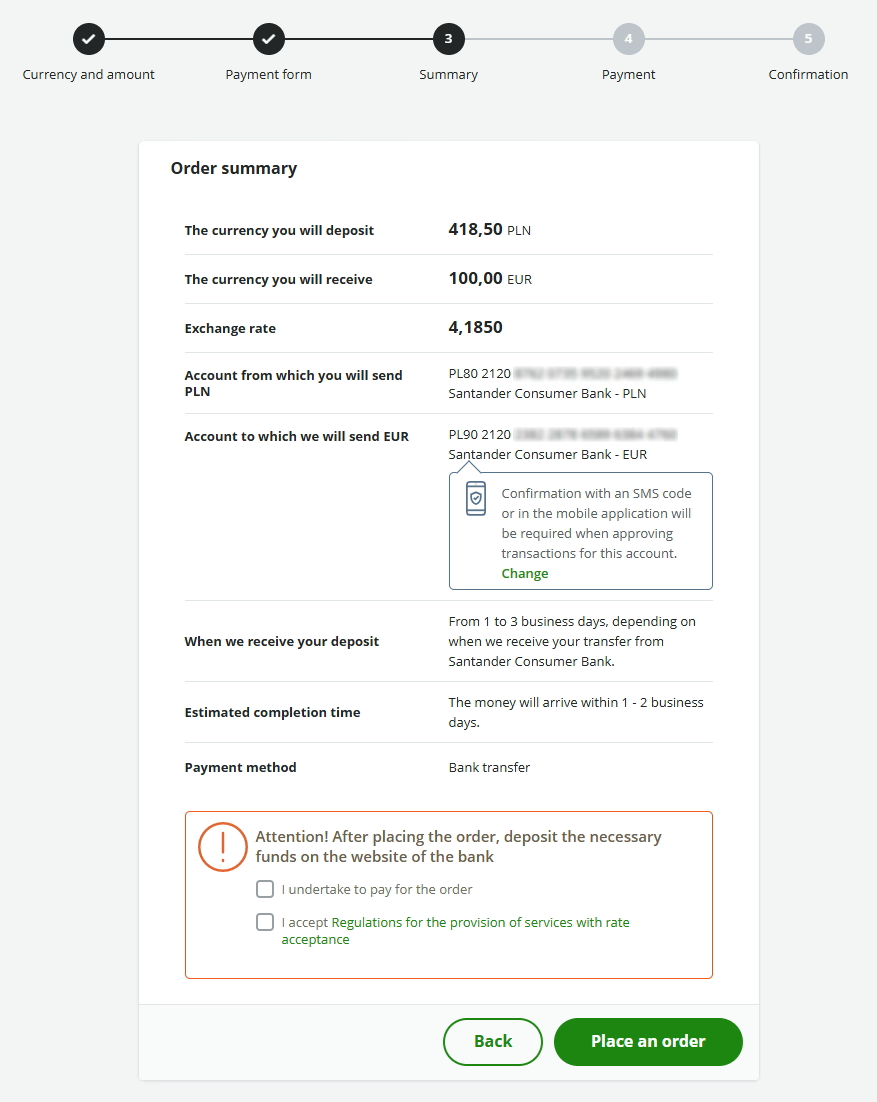Check 'I undertake to pay for the order'
877x1102 pixels.
pyautogui.click(x=265, y=889)
